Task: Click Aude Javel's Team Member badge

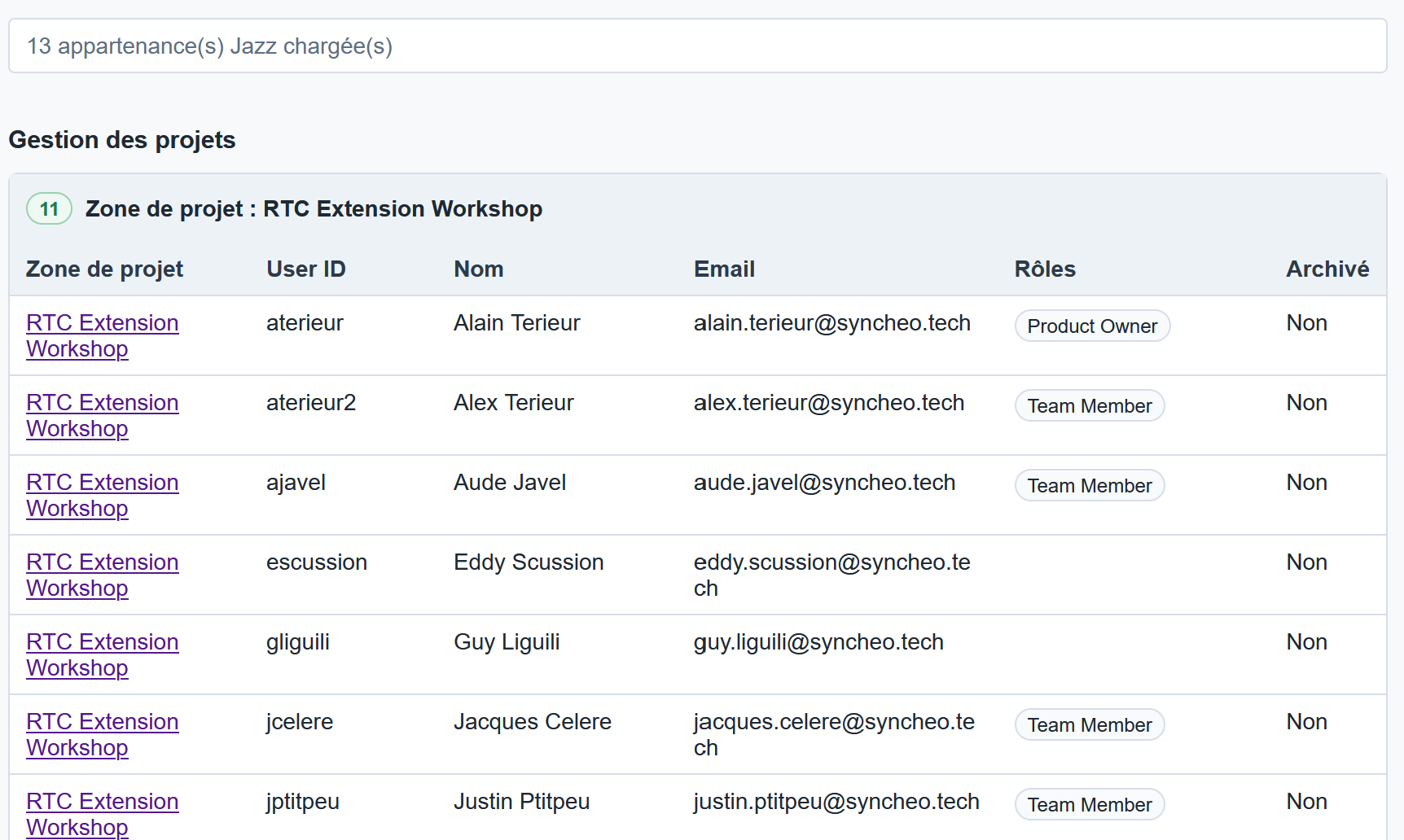Action: (1090, 485)
